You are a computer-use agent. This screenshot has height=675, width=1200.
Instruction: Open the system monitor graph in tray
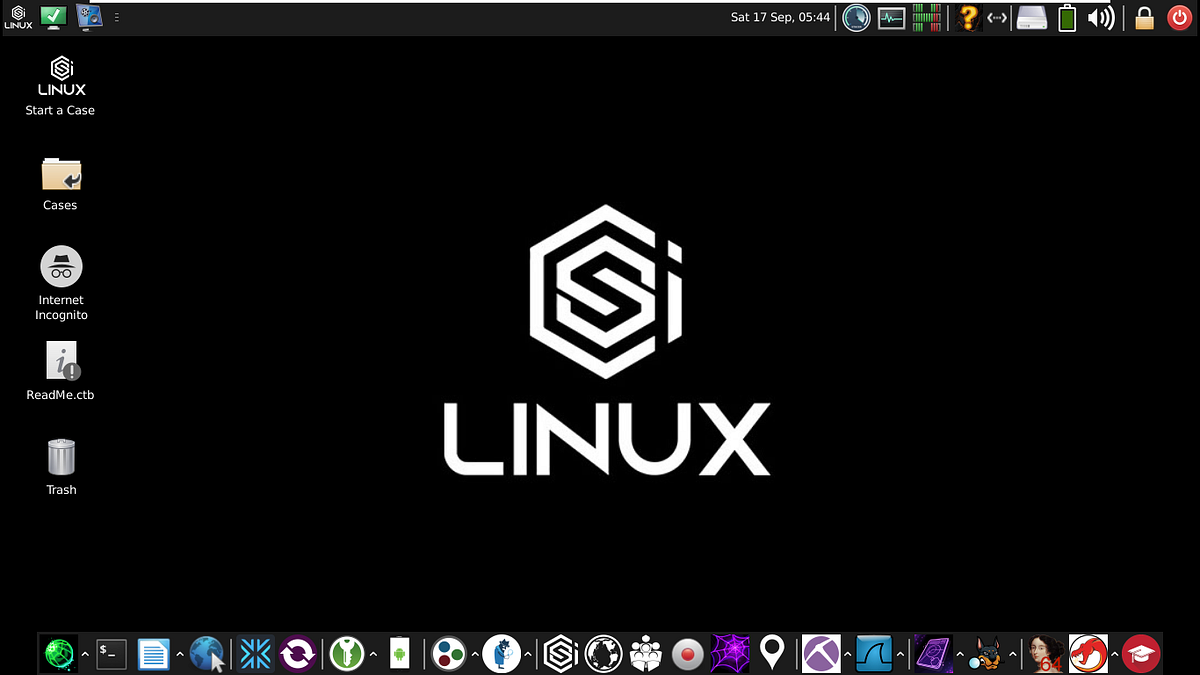(x=890, y=17)
